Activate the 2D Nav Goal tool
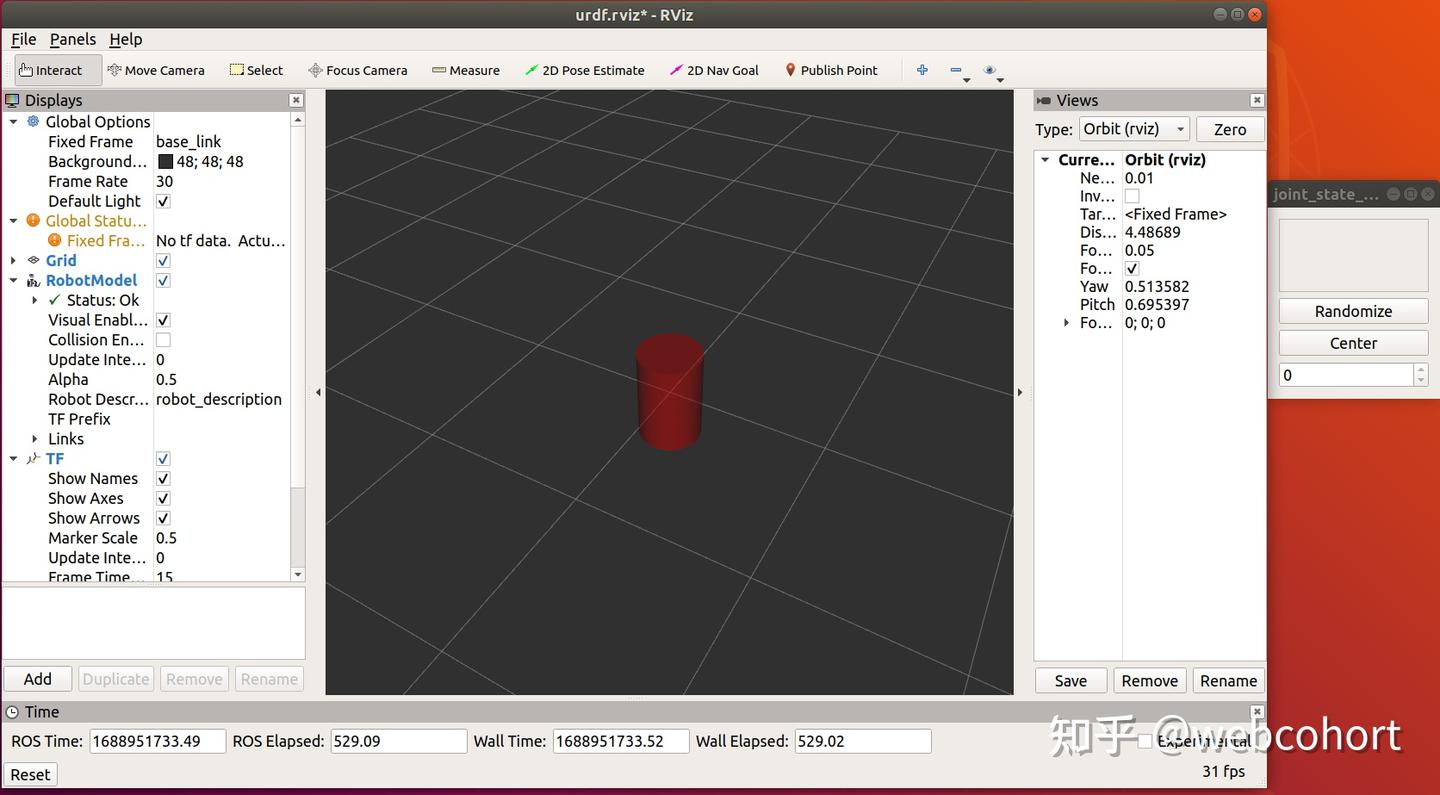The width and height of the screenshot is (1440, 795). pyautogui.click(x=714, y=70)
